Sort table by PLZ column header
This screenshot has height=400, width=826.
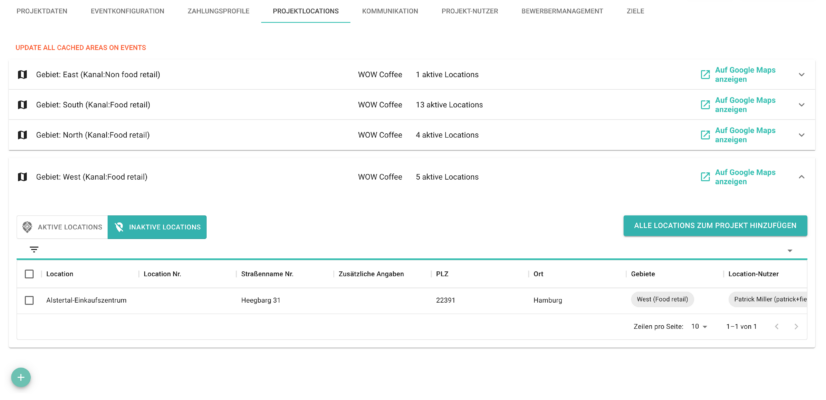[442, 274]
